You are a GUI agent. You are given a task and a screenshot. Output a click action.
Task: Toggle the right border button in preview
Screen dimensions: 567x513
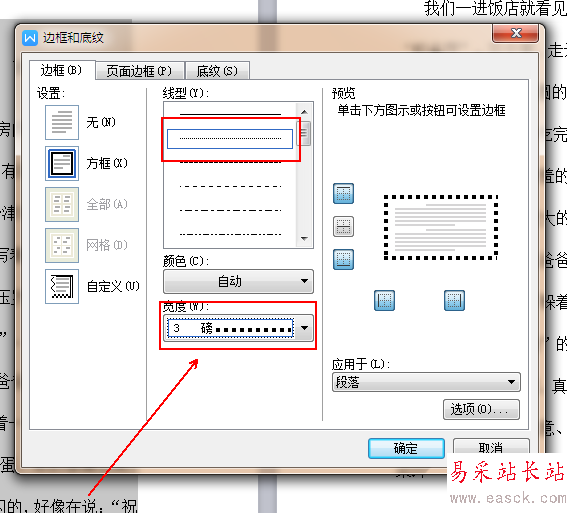pos(454,300)
